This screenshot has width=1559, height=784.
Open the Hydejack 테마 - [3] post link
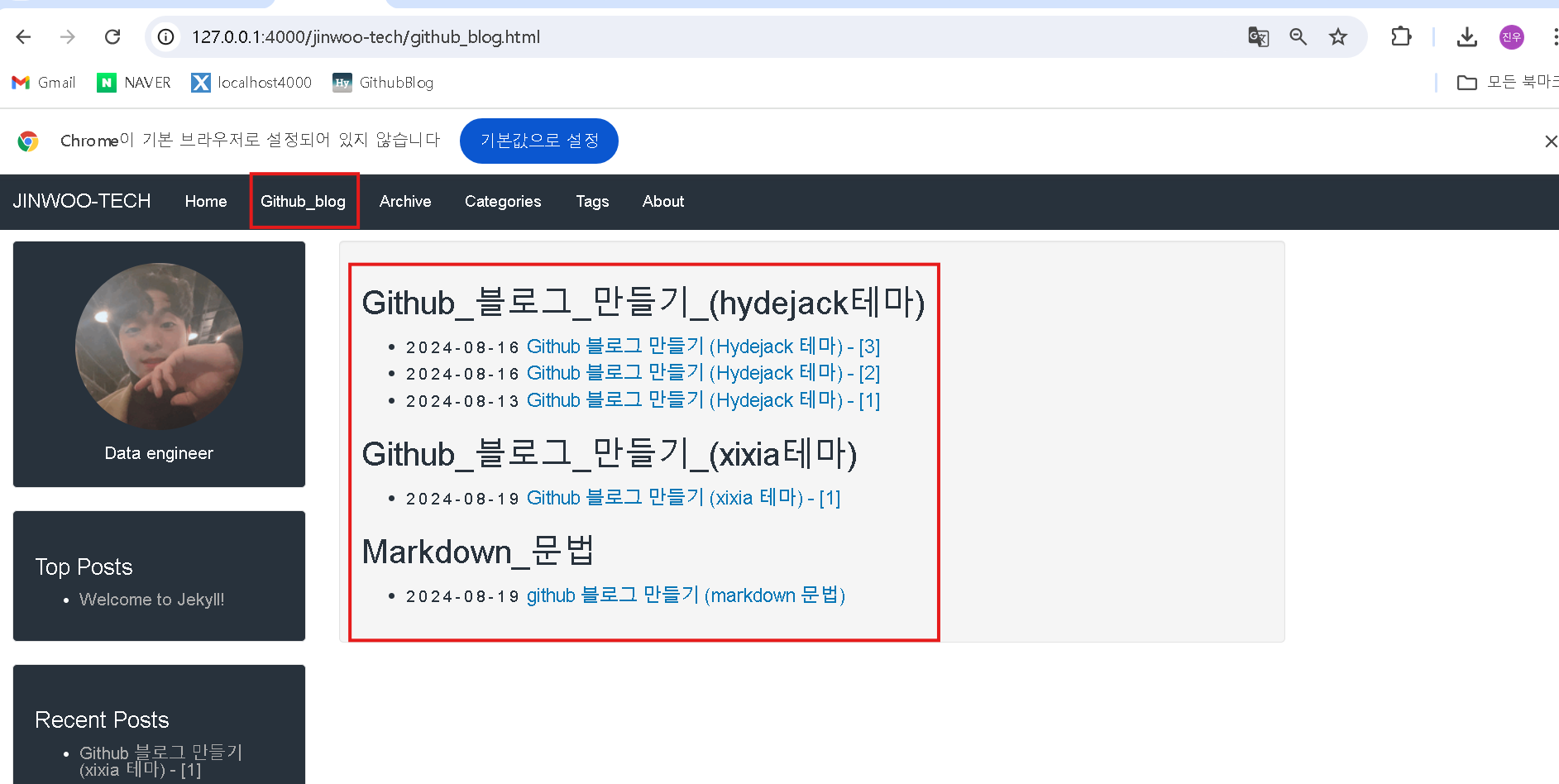point(703,347)
